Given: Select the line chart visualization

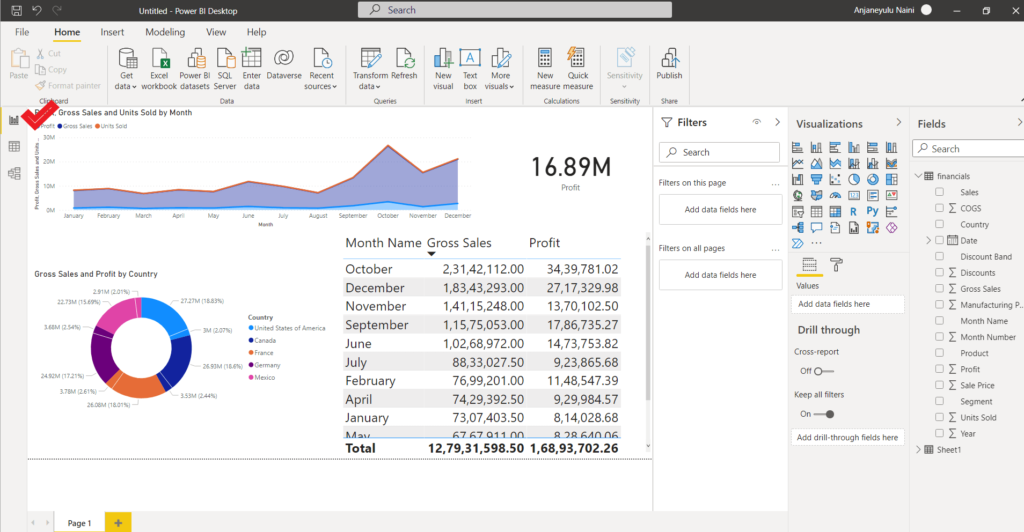Looking at the screenshot, I should point(797,163).
